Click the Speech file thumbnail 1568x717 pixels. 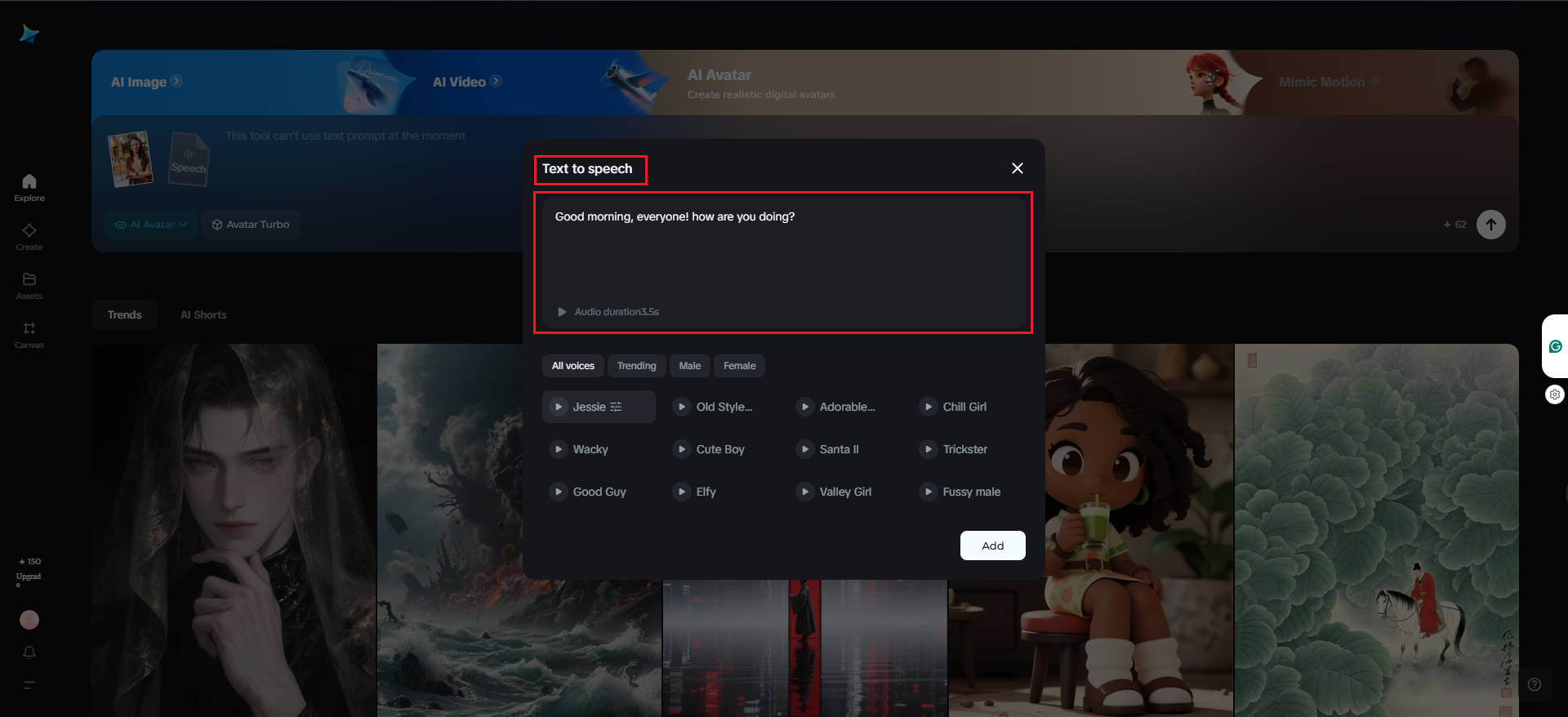189,158
